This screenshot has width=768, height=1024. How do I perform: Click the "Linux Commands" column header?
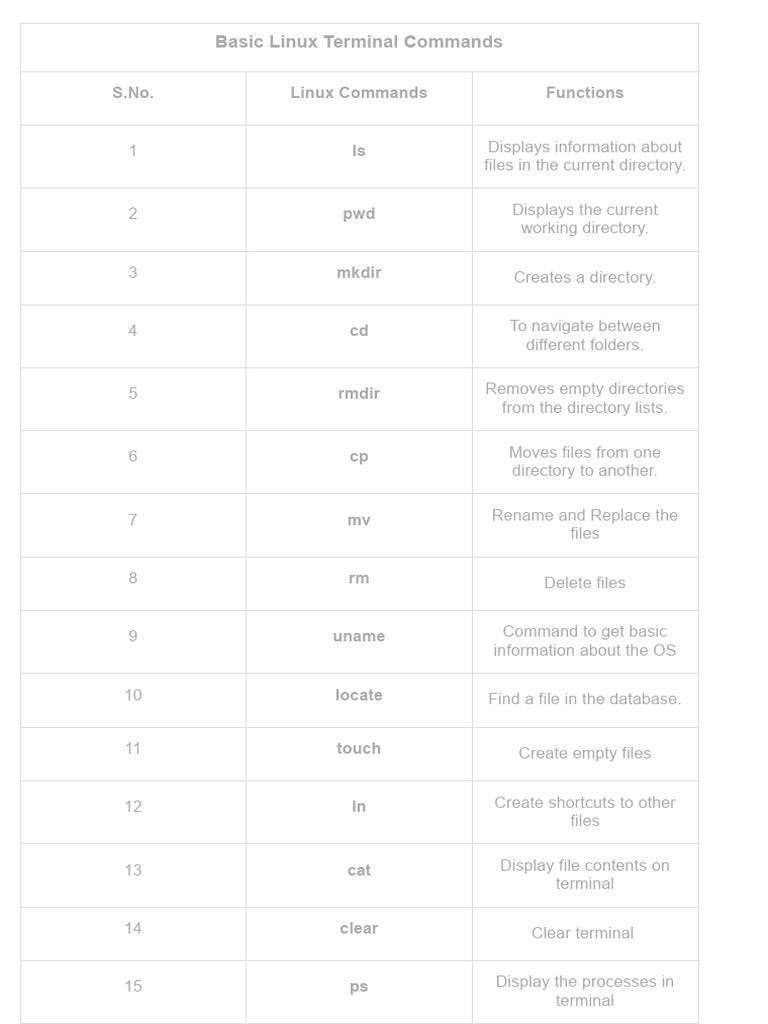(x=359, y=93)
